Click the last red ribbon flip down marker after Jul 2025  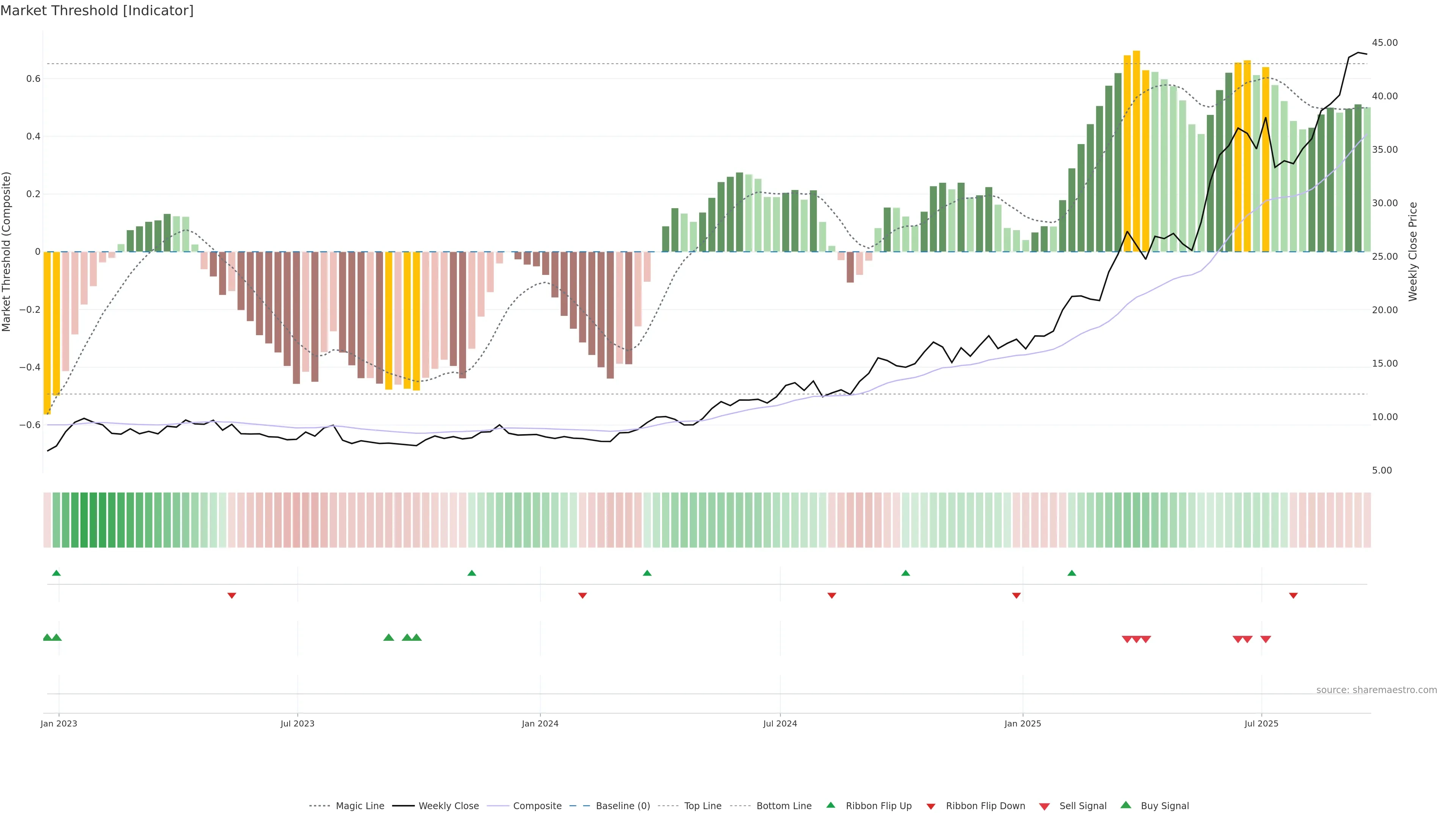point(1293,596)
